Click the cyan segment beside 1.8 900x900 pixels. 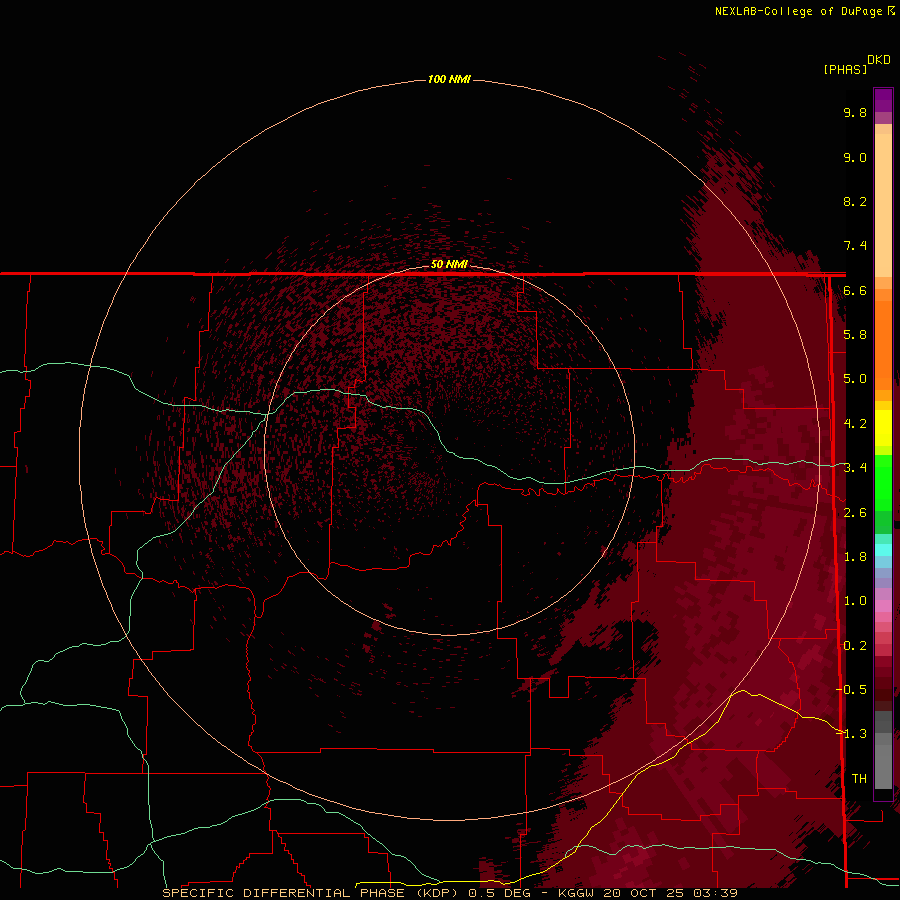tap(883, 550)
